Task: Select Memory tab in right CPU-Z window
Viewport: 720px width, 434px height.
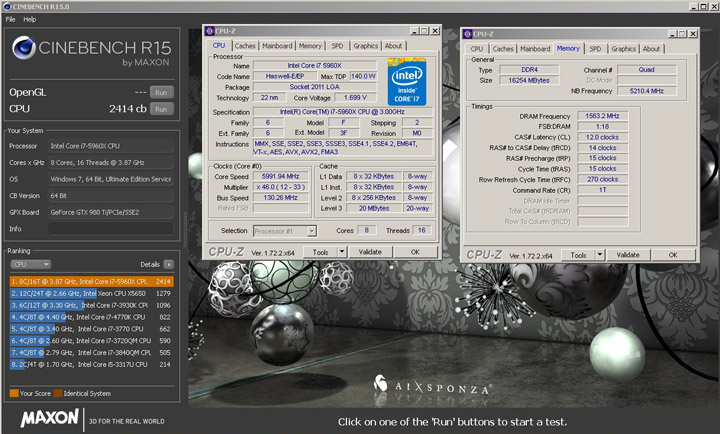Action: [568, 48]
